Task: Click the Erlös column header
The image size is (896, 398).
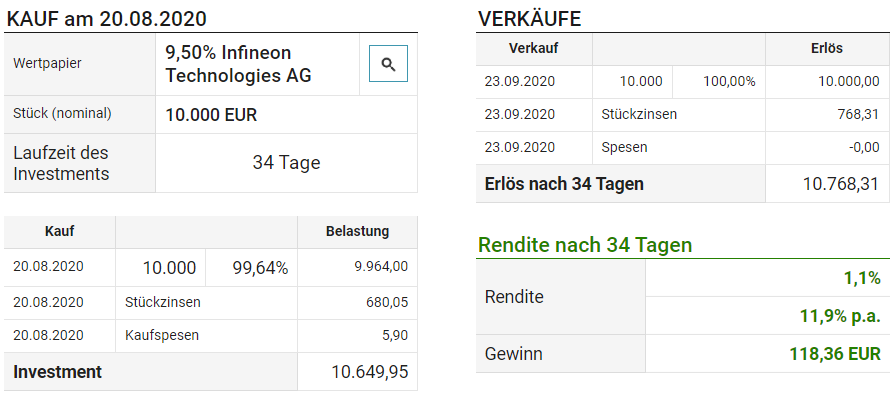Action: click(x=827, y=49)
